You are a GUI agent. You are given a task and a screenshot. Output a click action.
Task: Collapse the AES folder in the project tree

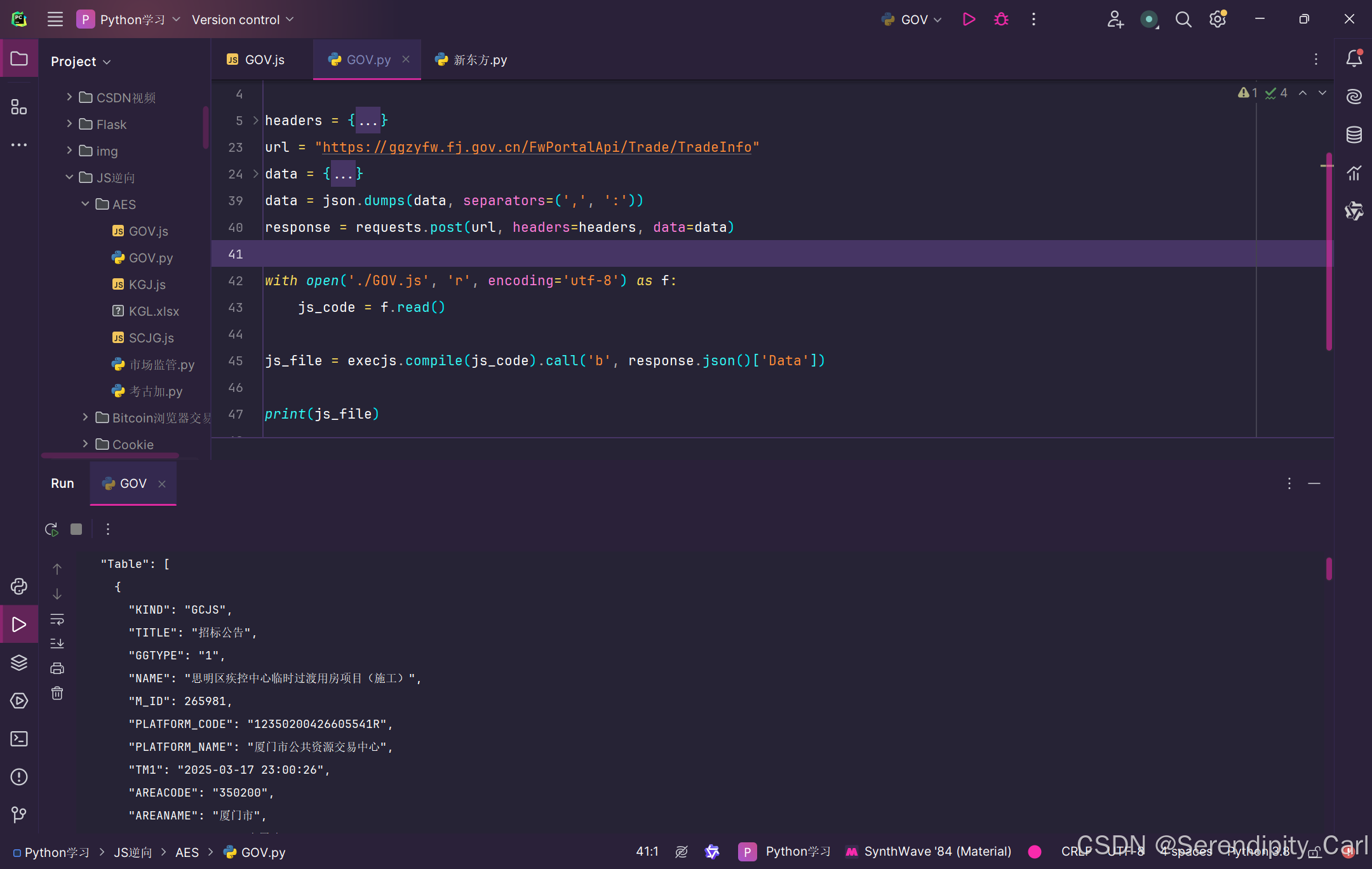coord(86,204)
